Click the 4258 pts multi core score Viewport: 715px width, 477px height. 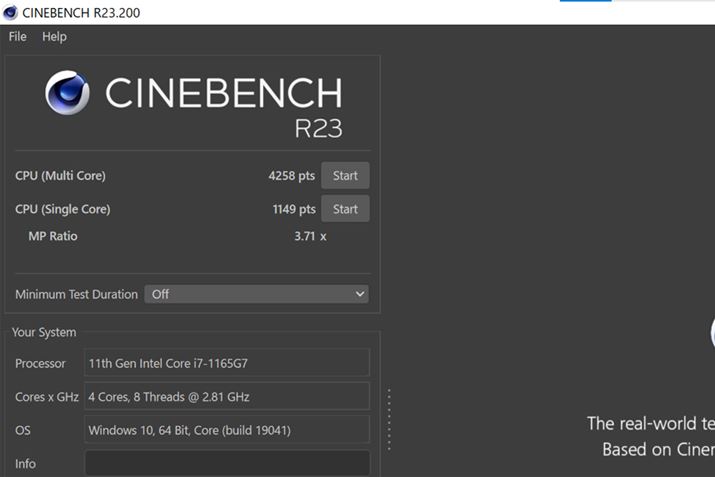point(291,176)
